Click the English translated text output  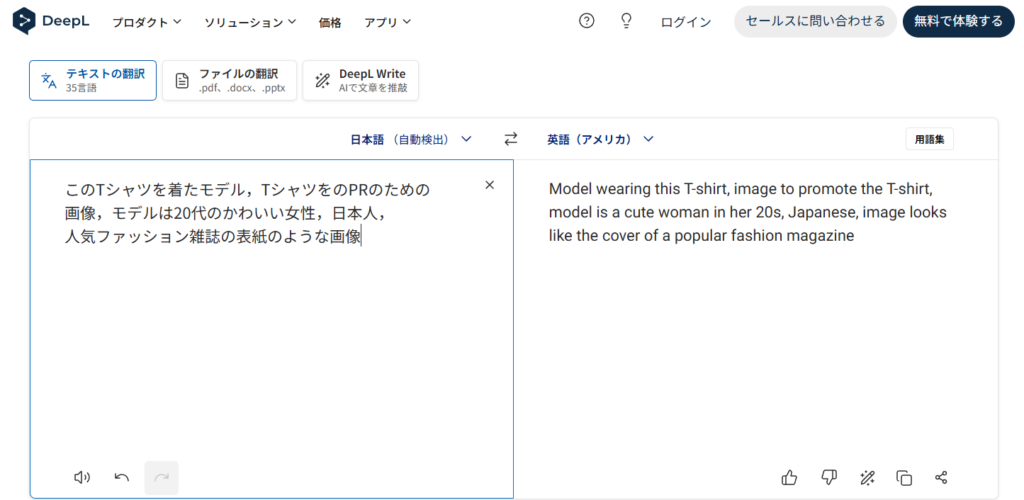(748, 213)
